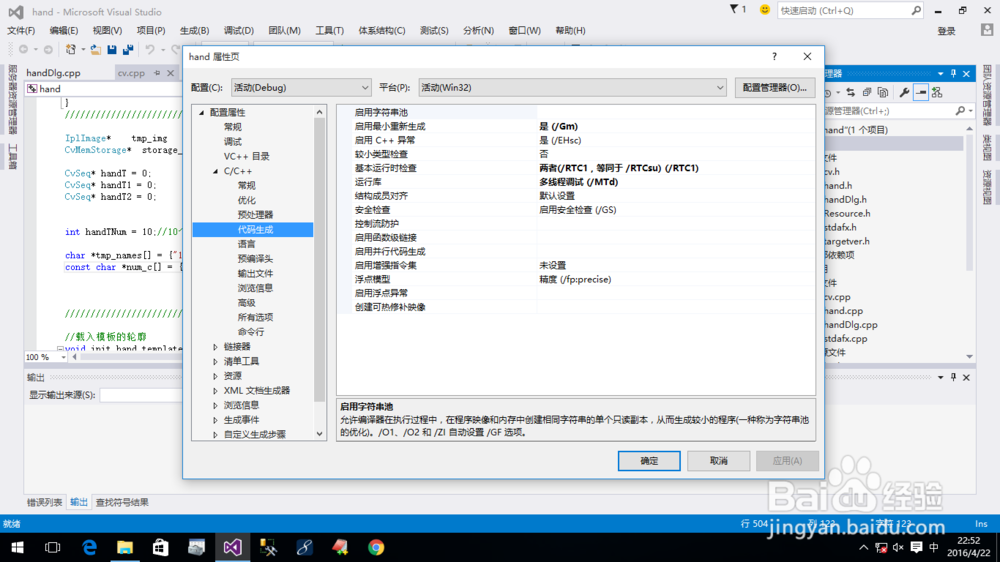Open the 编辑(E) menu
This screenshot has width=1000, height=562.
click(64, 30)
